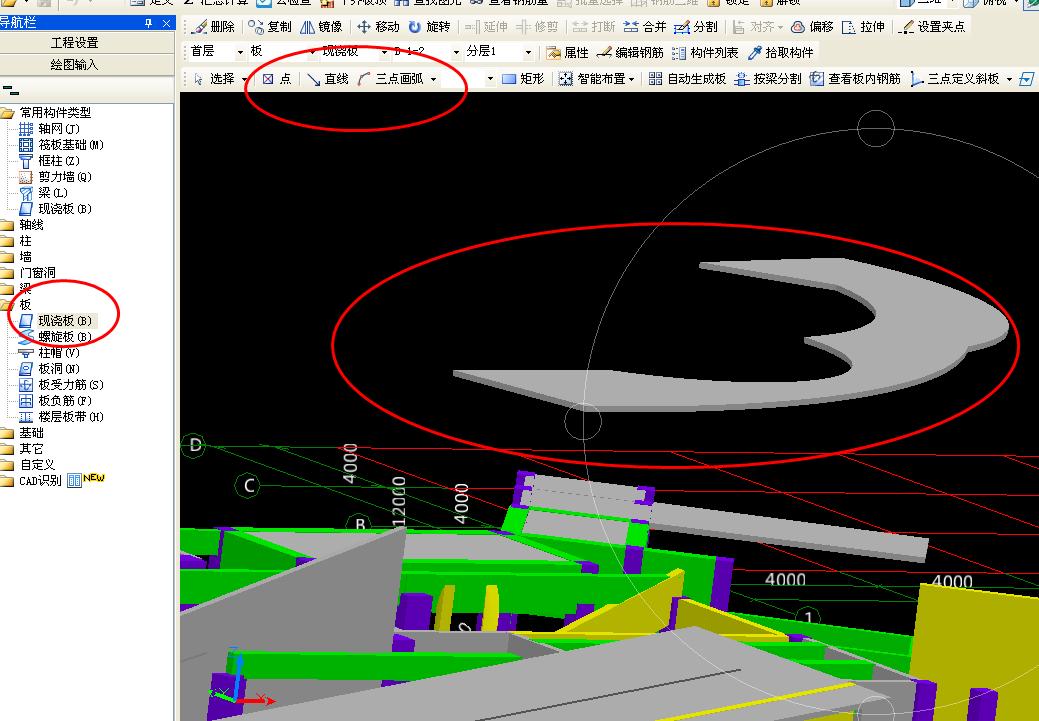The image size is (1039, 721).
Task: Select the 复制 (copy) tool
Action: (x=270, y=27)
